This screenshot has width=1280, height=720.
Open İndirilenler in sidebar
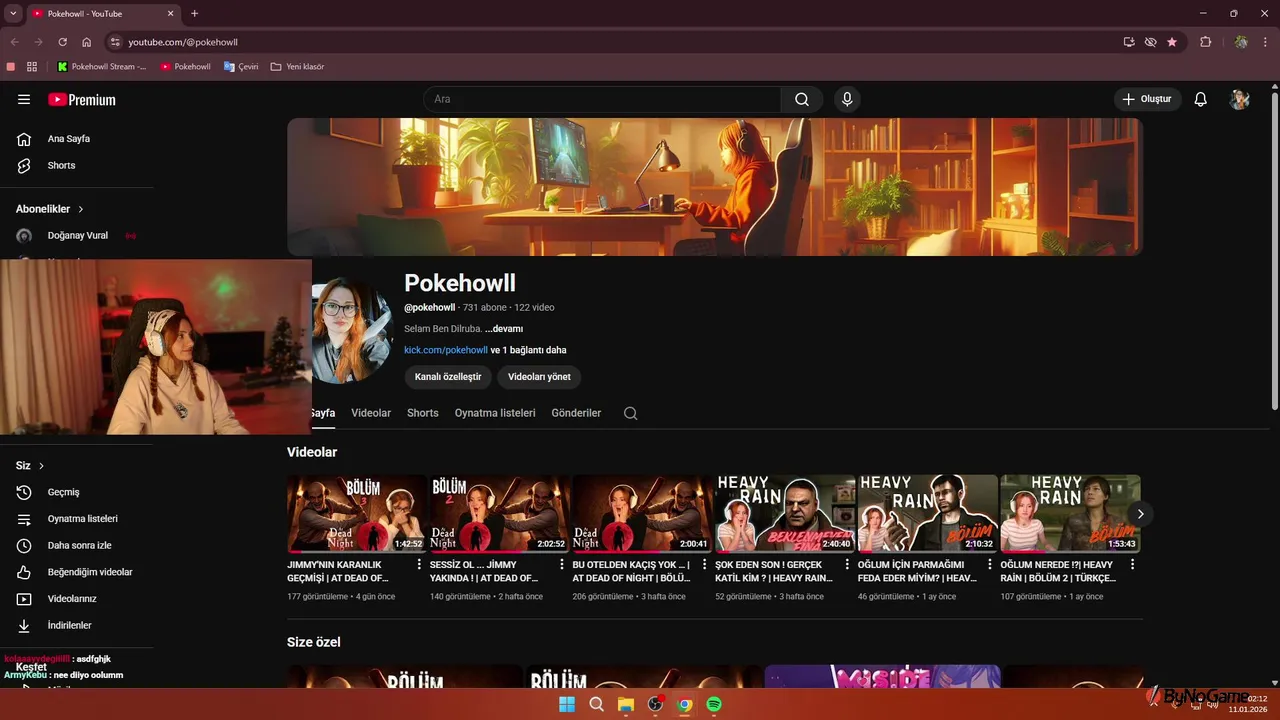click(x=70, y=625)
